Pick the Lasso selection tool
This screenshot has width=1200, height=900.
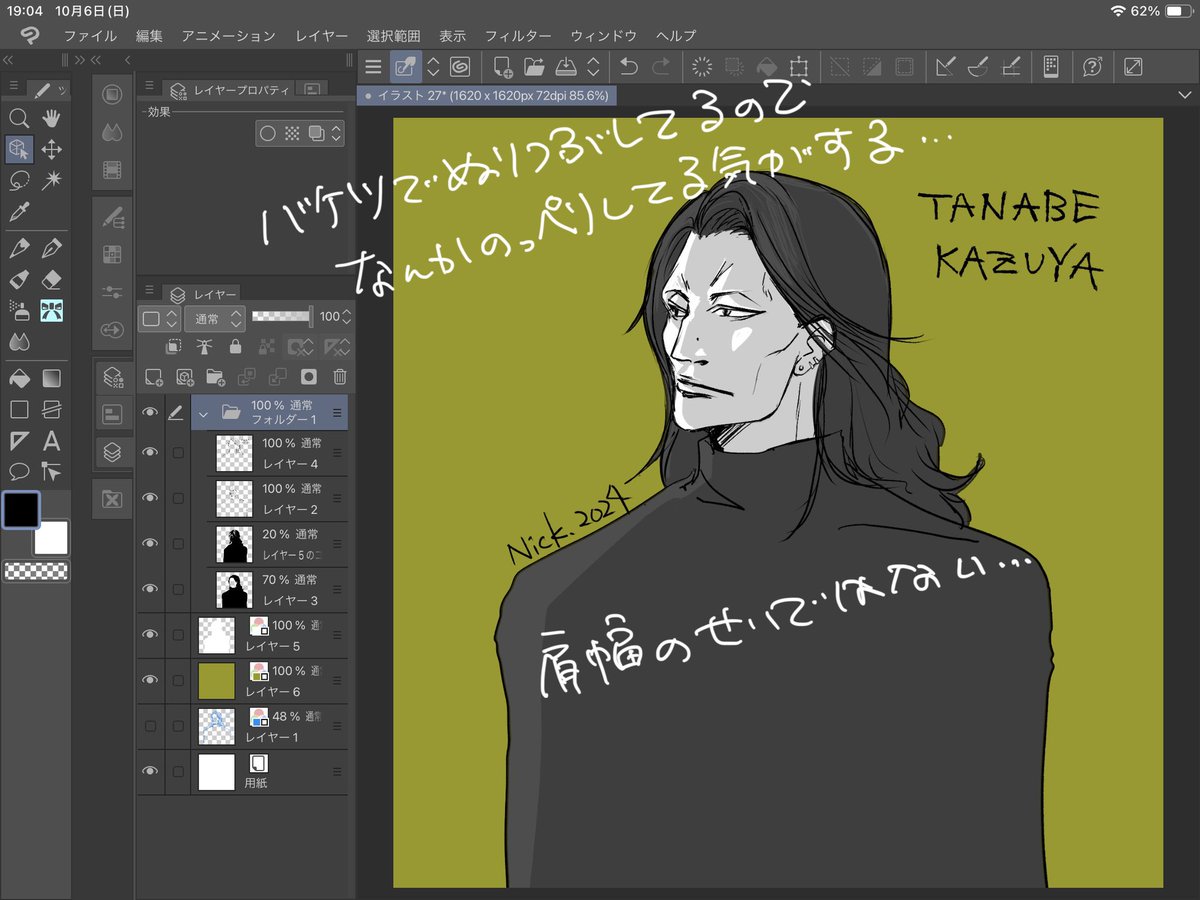click(18, 181)
